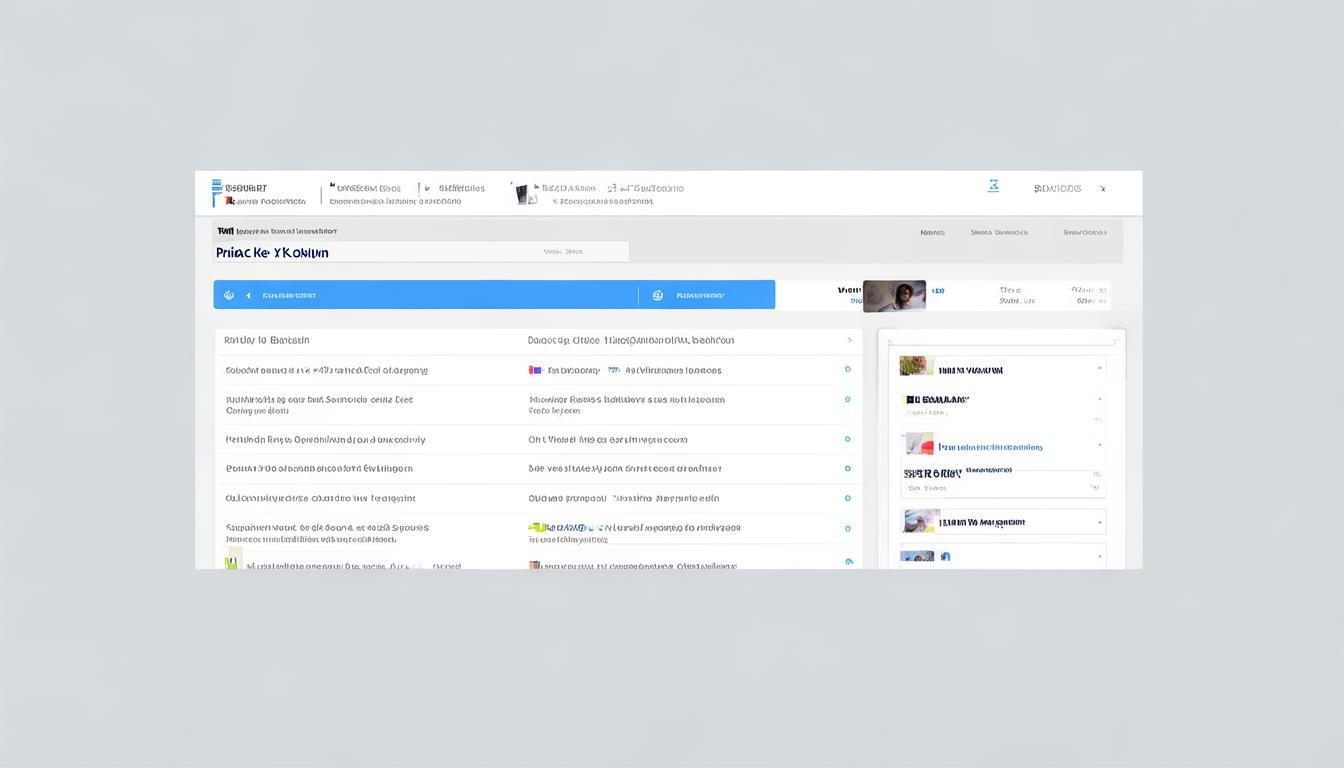Open the person photo thumbnail beside the blue bar
Image resolution: width=1344 pixels, height=768 pixels.
click(x=894, y=296)
